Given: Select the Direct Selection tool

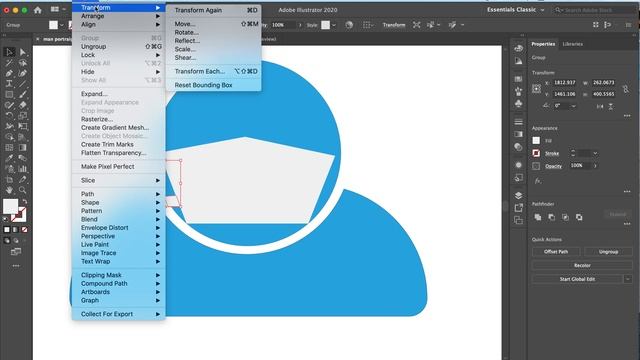Looking at the screenshot, I should click(x=22, y=52).
